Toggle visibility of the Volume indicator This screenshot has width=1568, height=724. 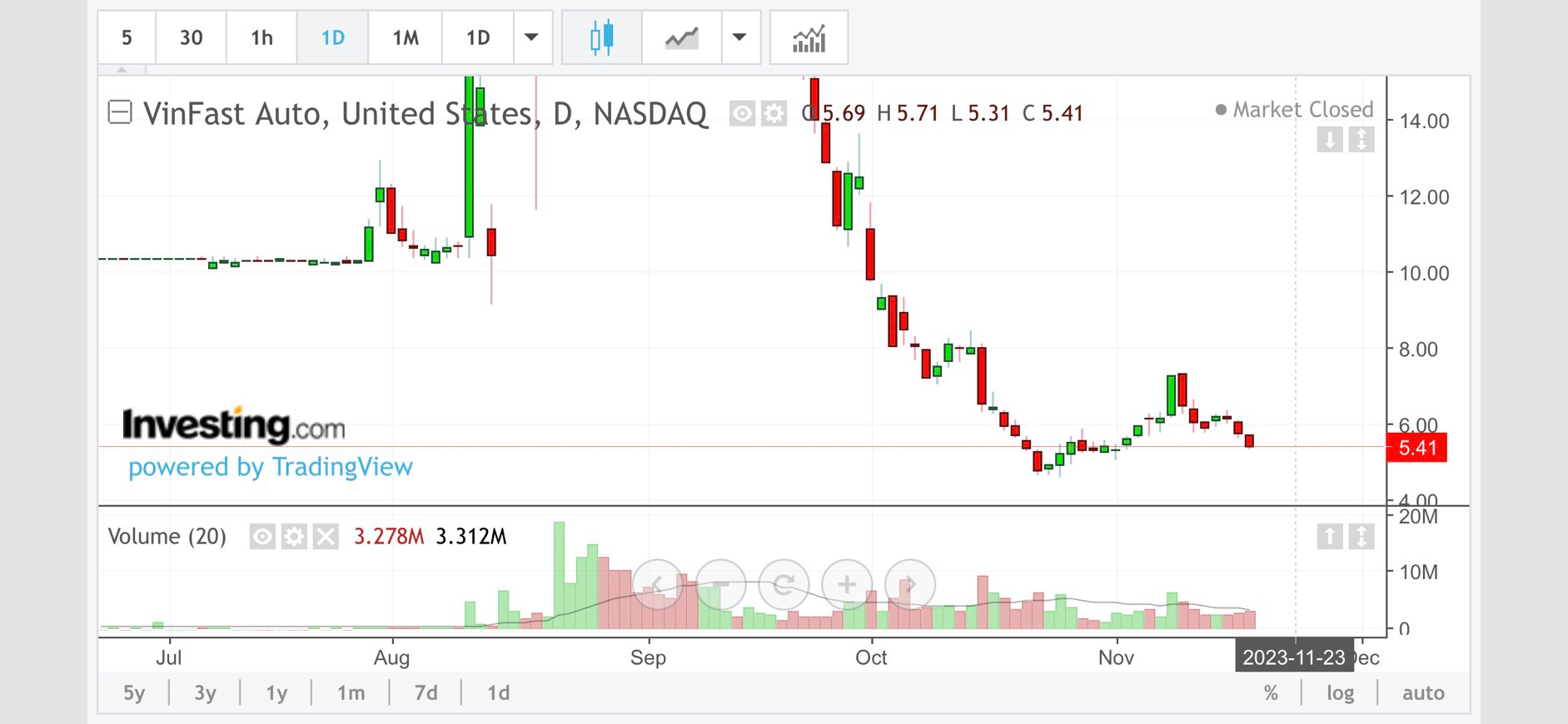tap(262, 537)
